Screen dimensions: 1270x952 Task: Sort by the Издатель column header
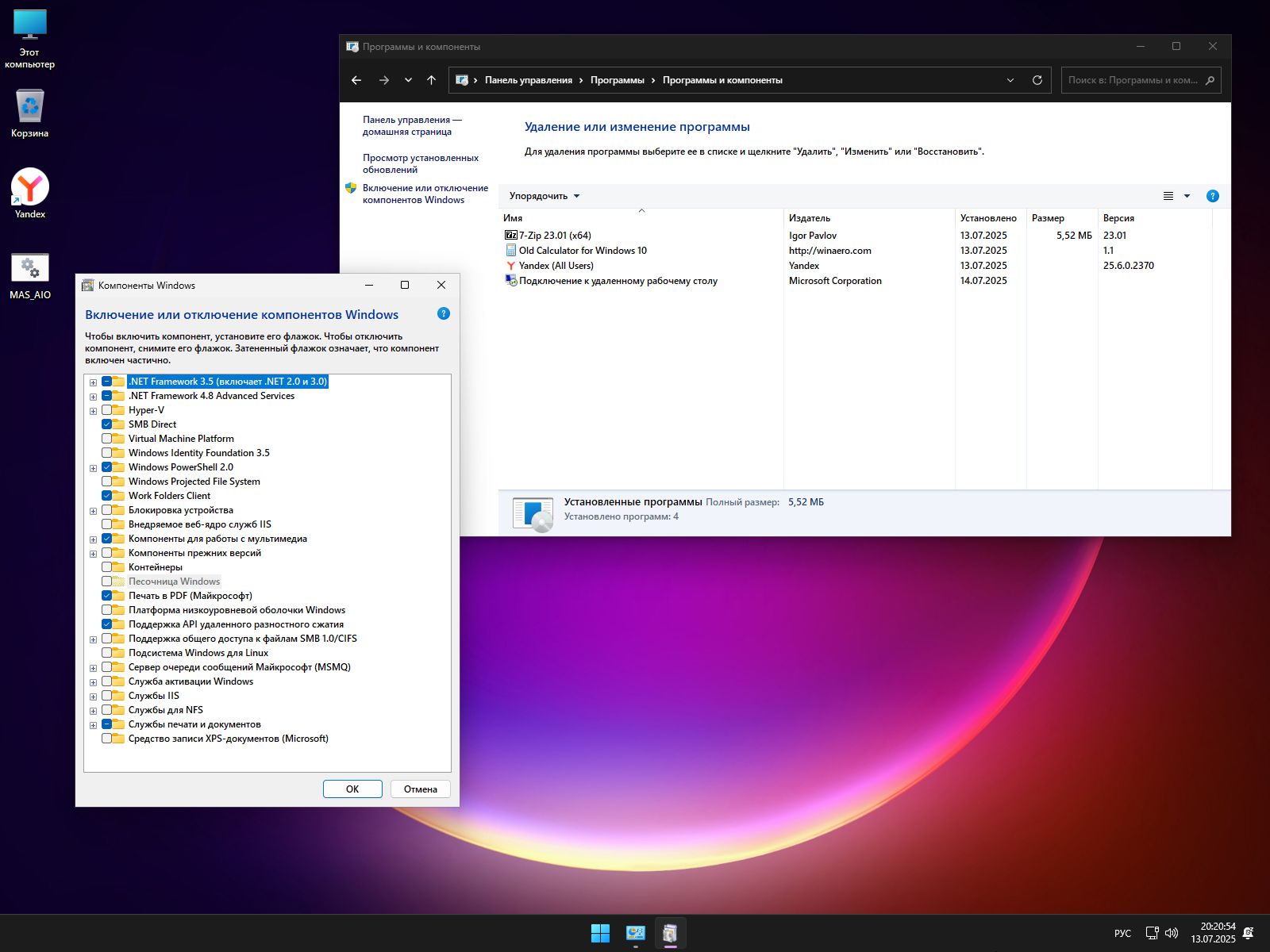coord(870,217)
